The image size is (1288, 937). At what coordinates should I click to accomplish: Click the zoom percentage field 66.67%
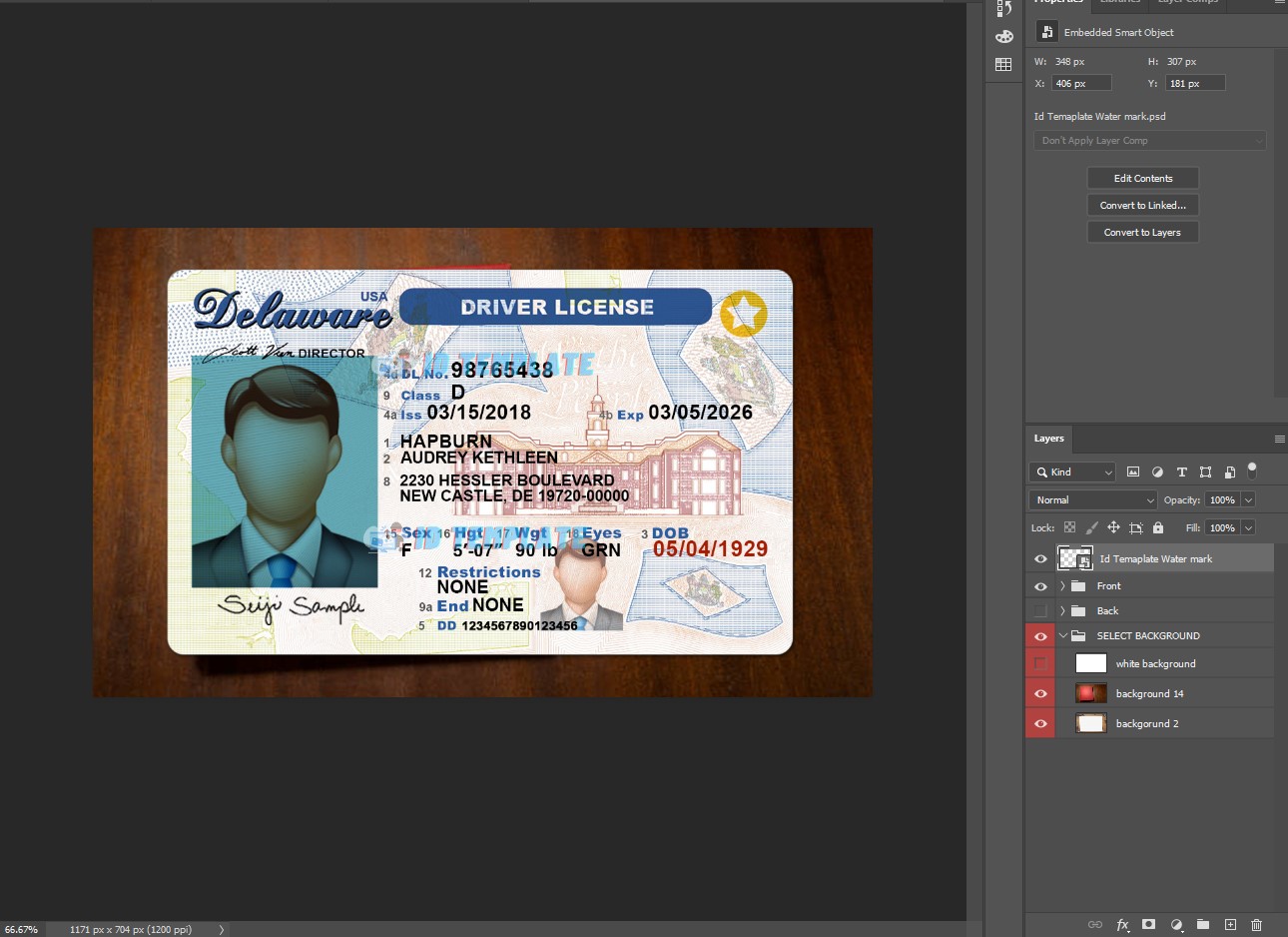coord(22,929)
